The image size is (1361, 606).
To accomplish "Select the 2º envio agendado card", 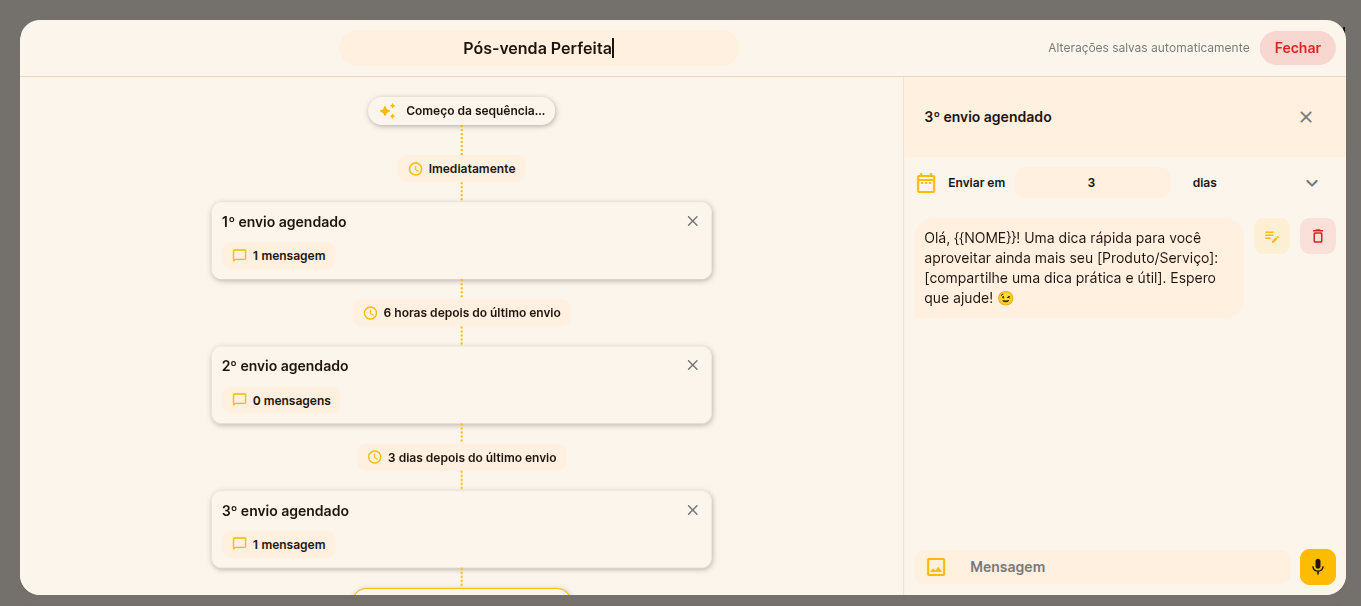I will pos(460,384).
